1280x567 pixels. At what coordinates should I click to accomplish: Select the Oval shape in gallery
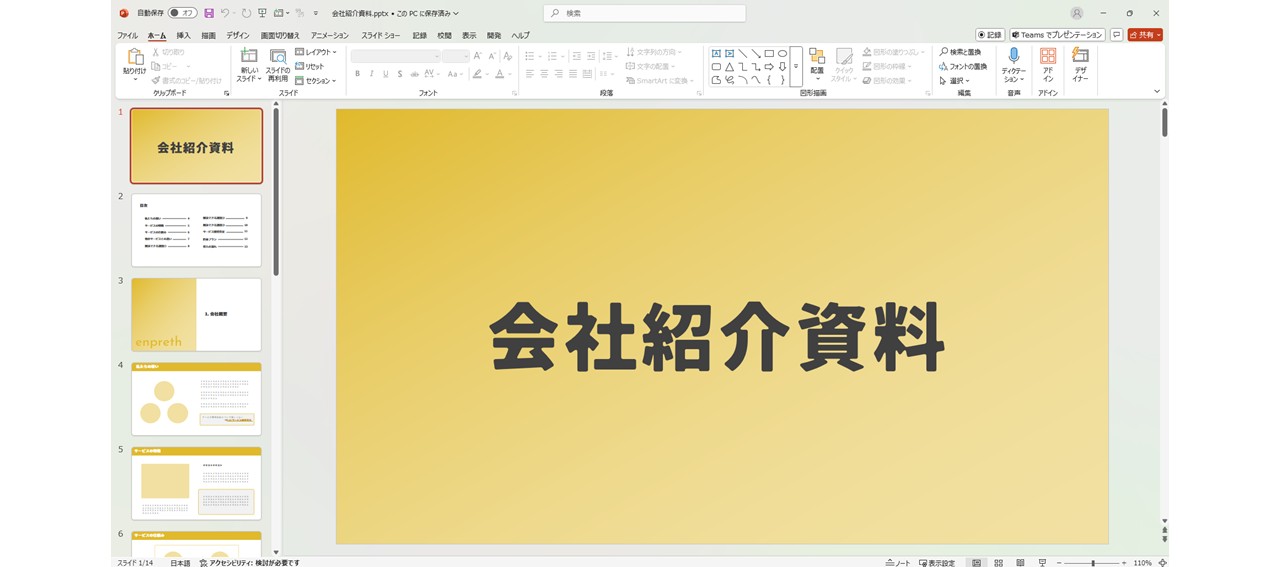tap(782, 54)
